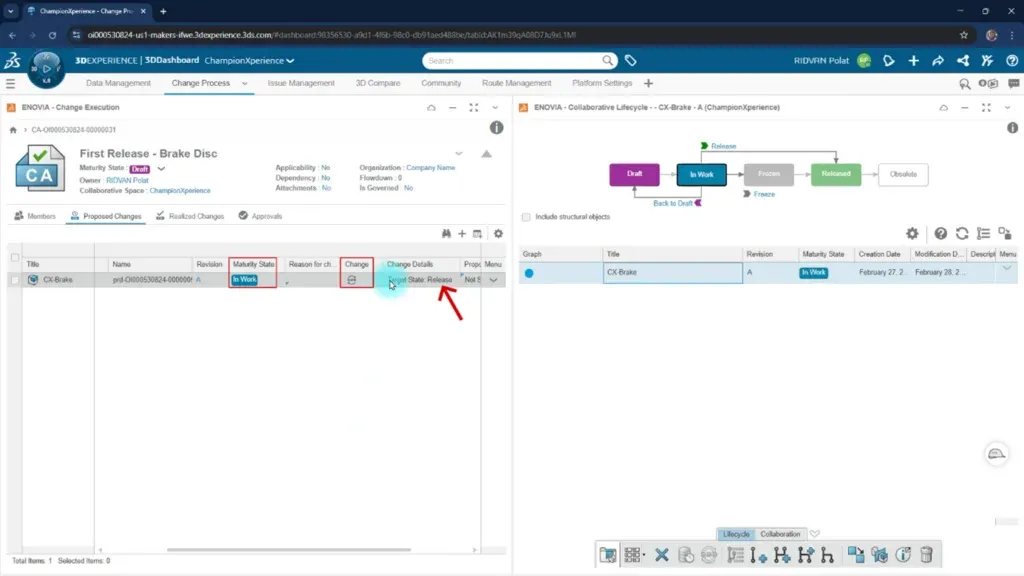Click the help icon in Collaborative Lifecycle toolbar
This screenshot has width=1024, height=576.
(x=940, y=233)
